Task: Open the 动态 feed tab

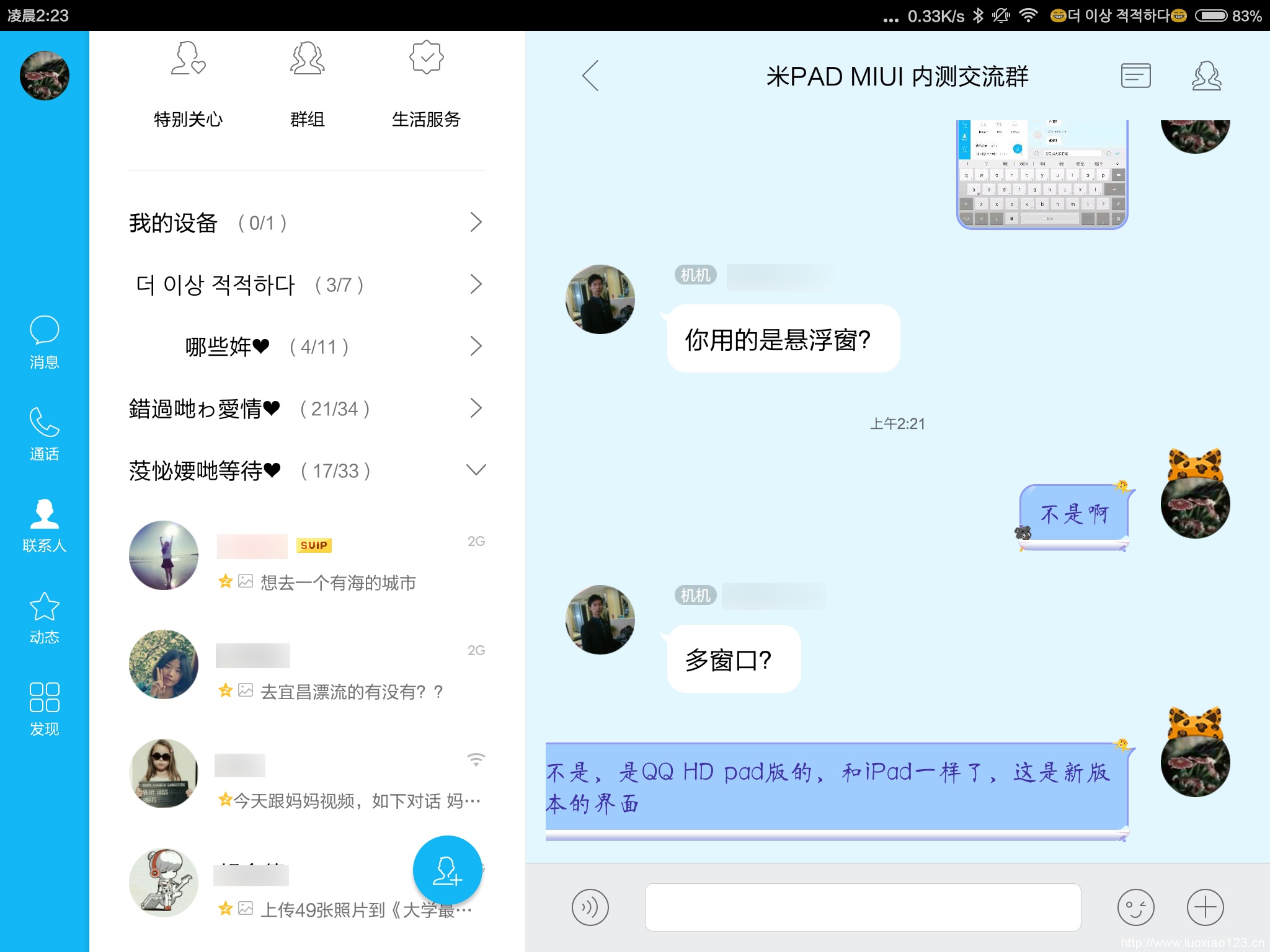Action: pyautogui.click(x=45, y=617)
